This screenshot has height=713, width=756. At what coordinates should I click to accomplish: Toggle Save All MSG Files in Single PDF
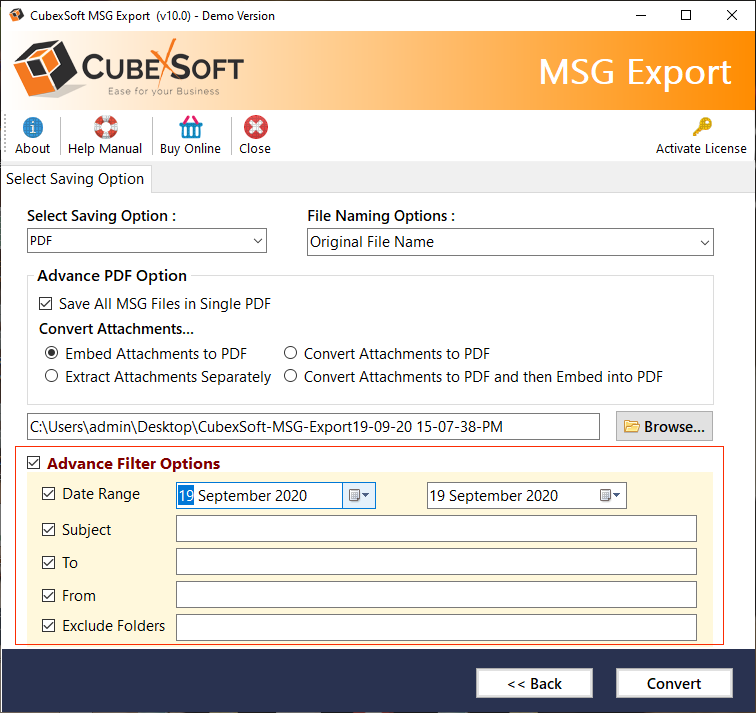tap(46, 304)
